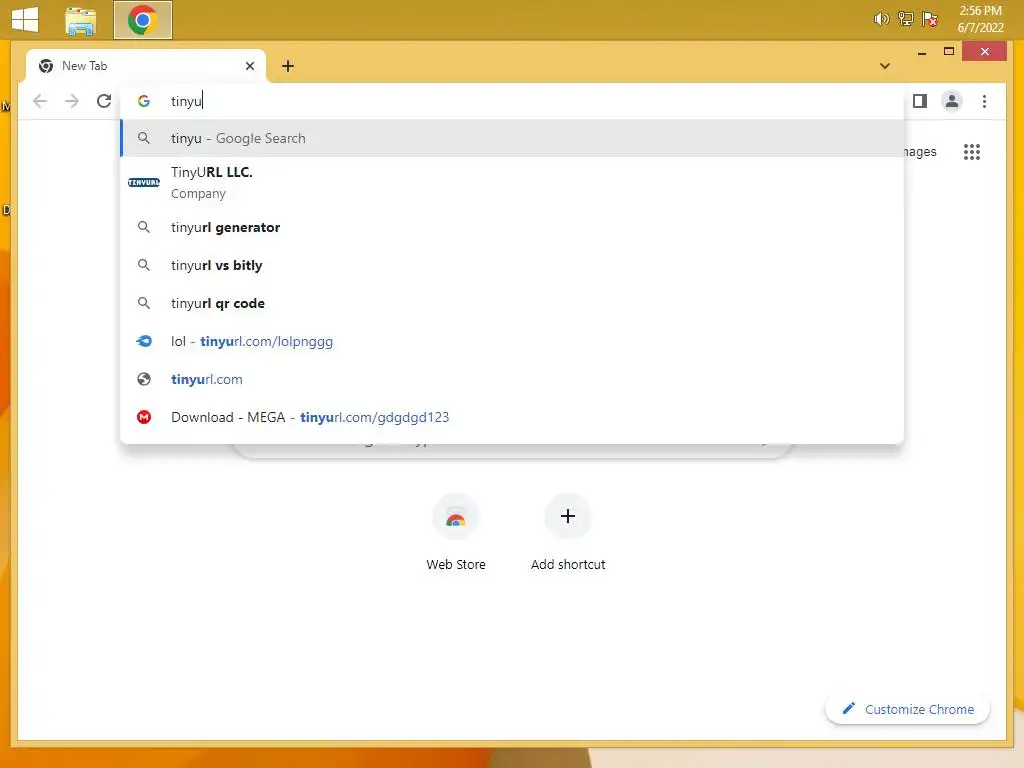1024x768 pixels.
Task: Click the network tray icon
Action: click(x=905, y=19)
